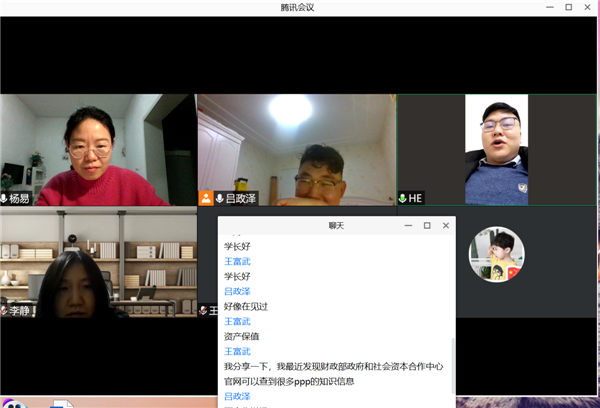Click the orange host icon before 吕政泽

pos(206,199)
